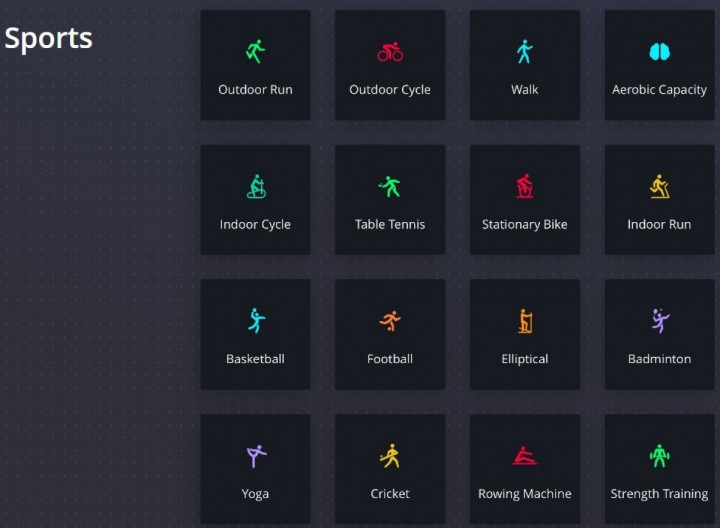Choose the red Stationary Bike icon
The width and height of the screenshot is (720, 528).
coord(524,186)
